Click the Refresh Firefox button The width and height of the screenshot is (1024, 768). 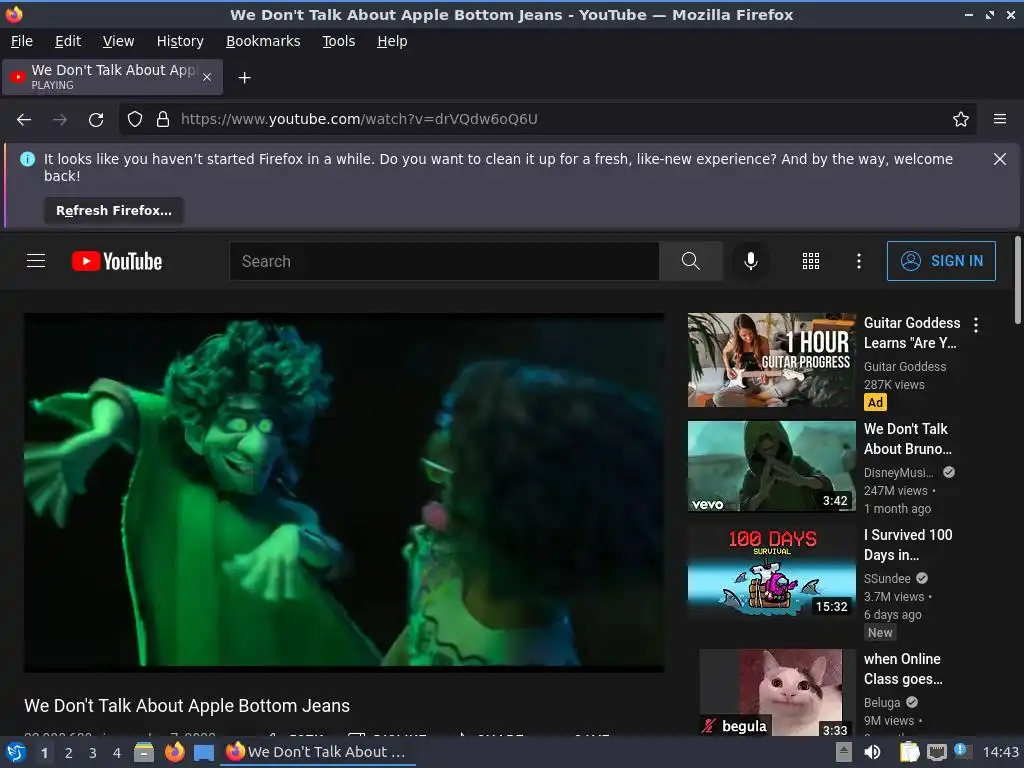(x=114, y=210)
